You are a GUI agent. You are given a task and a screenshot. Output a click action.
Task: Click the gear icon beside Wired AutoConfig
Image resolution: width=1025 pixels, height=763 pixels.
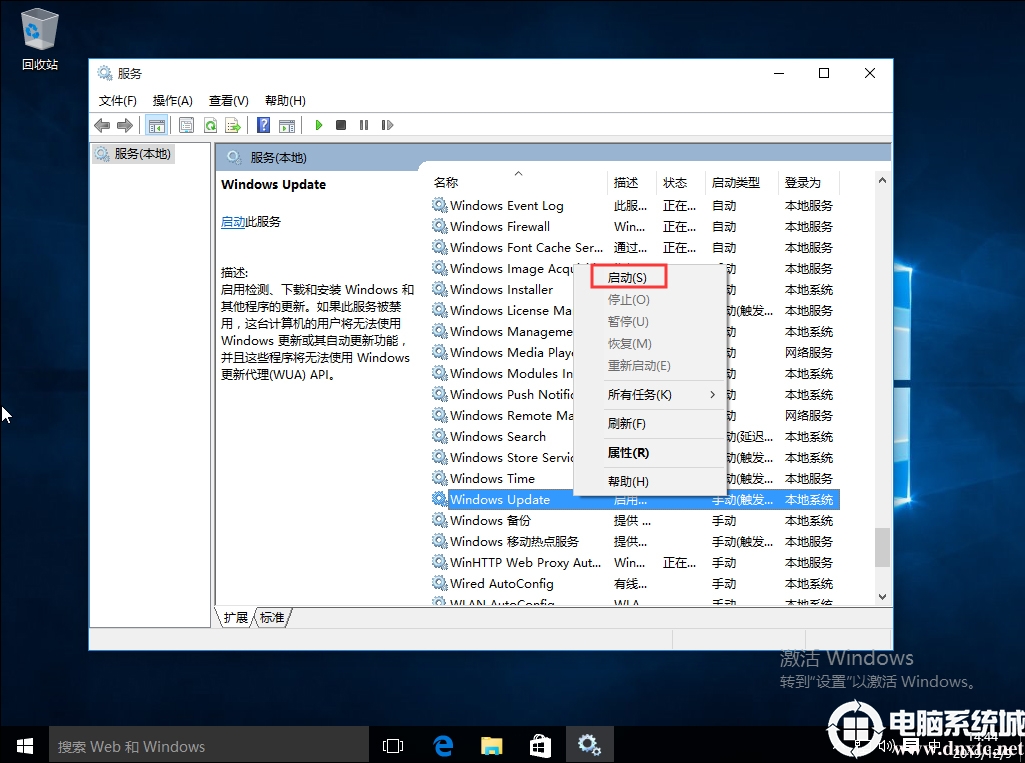(439, 583)
